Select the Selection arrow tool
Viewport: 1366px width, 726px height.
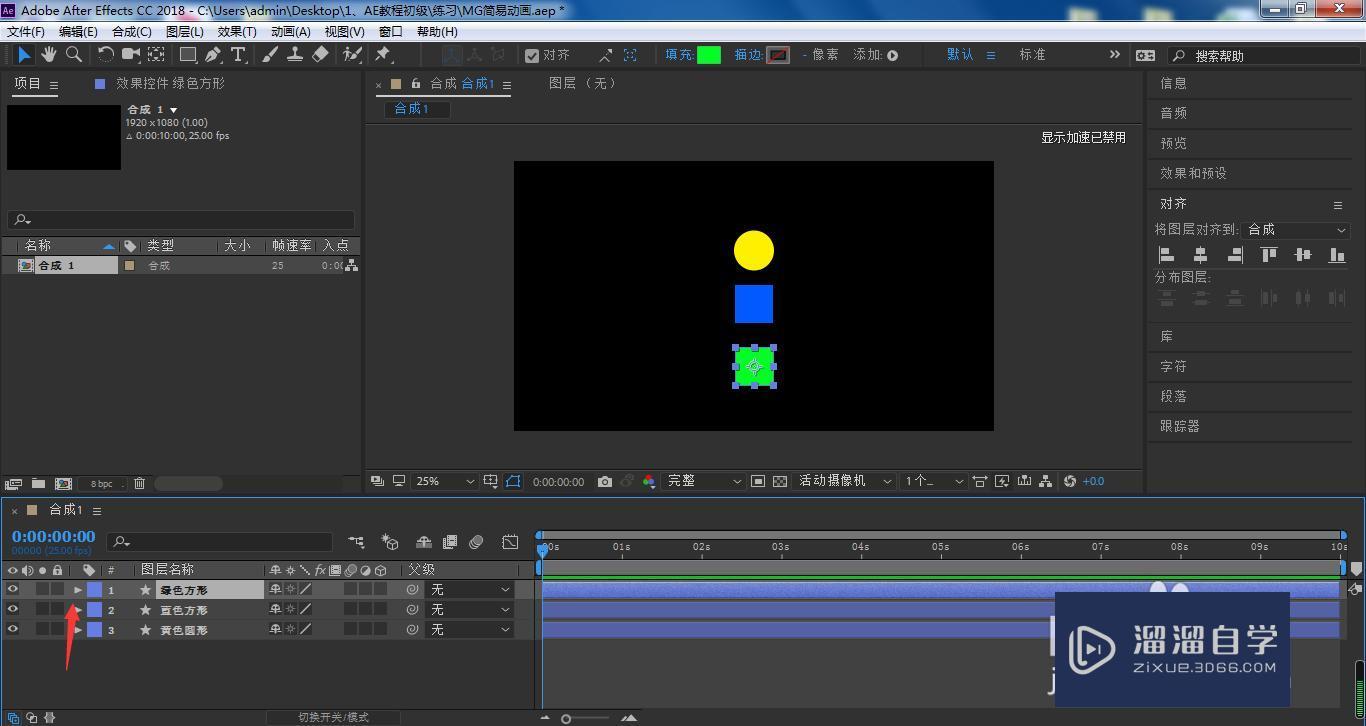coord(25,55)
